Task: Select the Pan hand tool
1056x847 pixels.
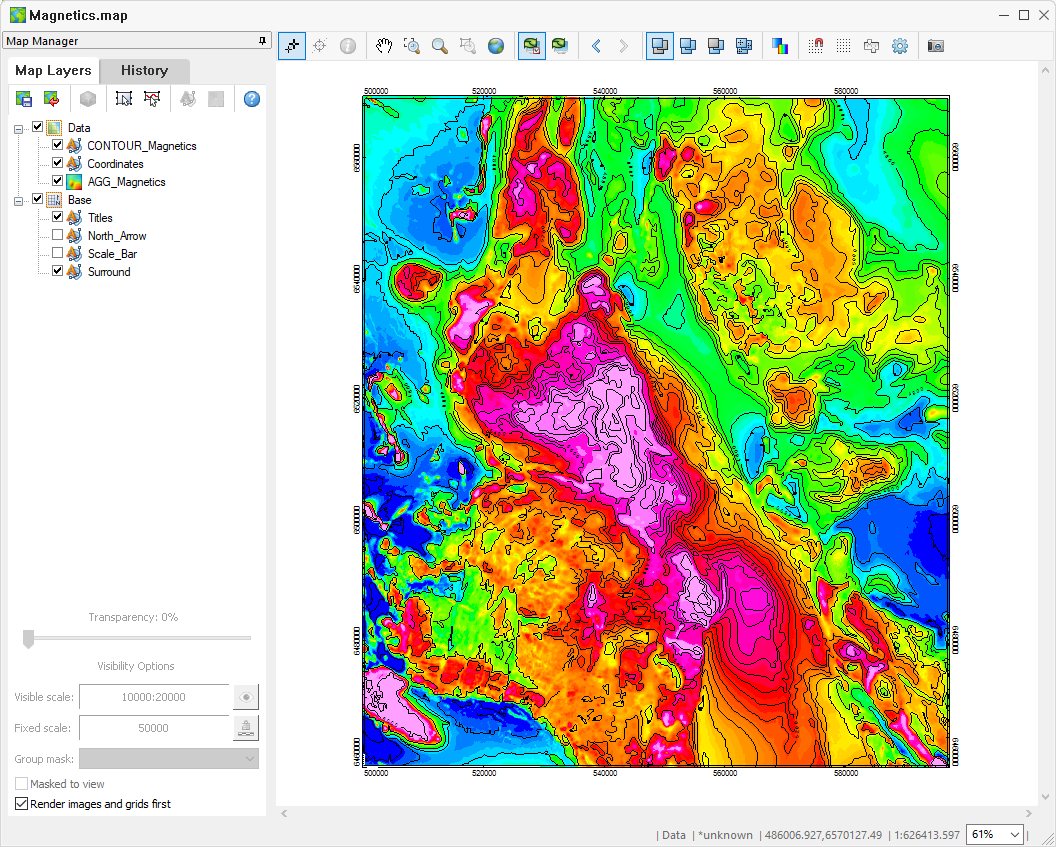Action: coord(384,46)
